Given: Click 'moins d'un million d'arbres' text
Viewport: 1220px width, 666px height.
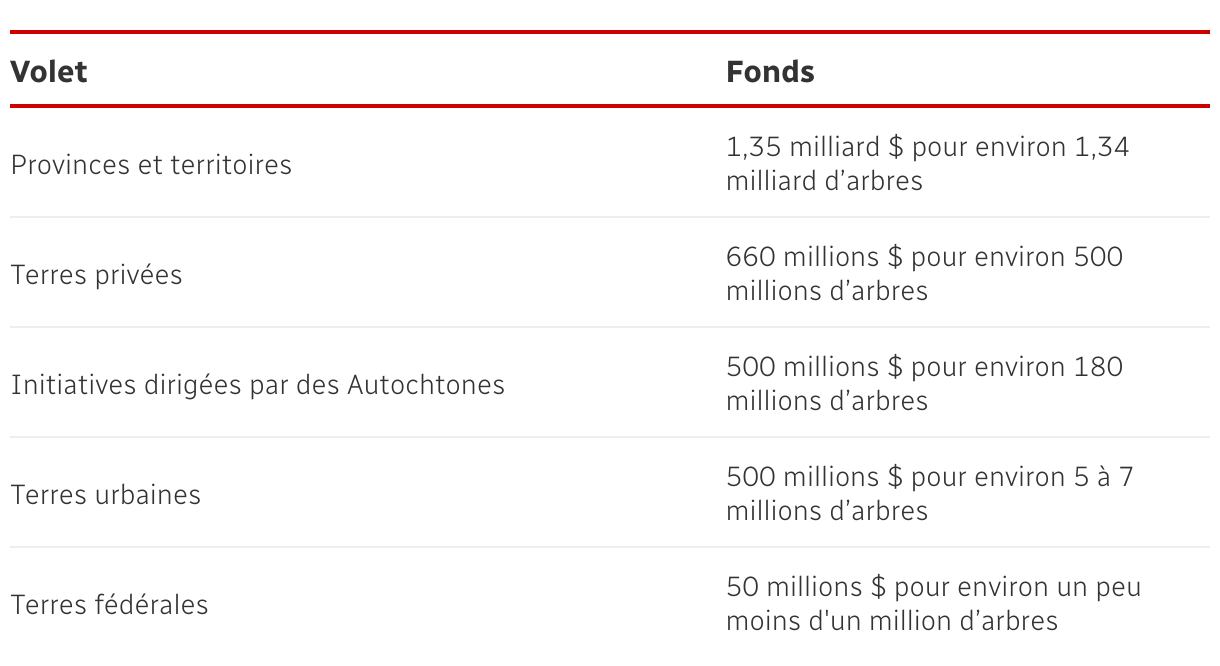Looking at the screenshot, I should click(892, 622).
